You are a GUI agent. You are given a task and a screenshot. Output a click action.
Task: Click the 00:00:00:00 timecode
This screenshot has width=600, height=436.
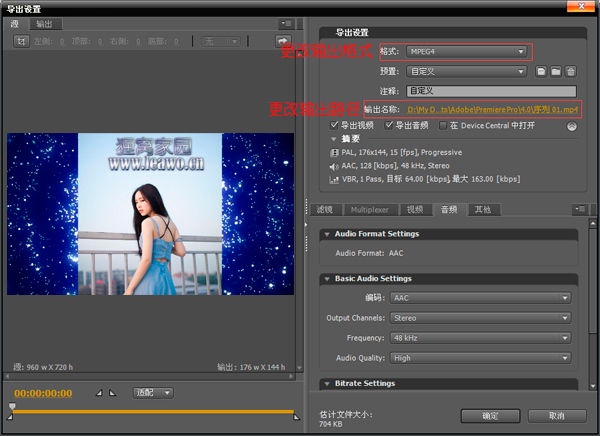(x=43, y=394)
